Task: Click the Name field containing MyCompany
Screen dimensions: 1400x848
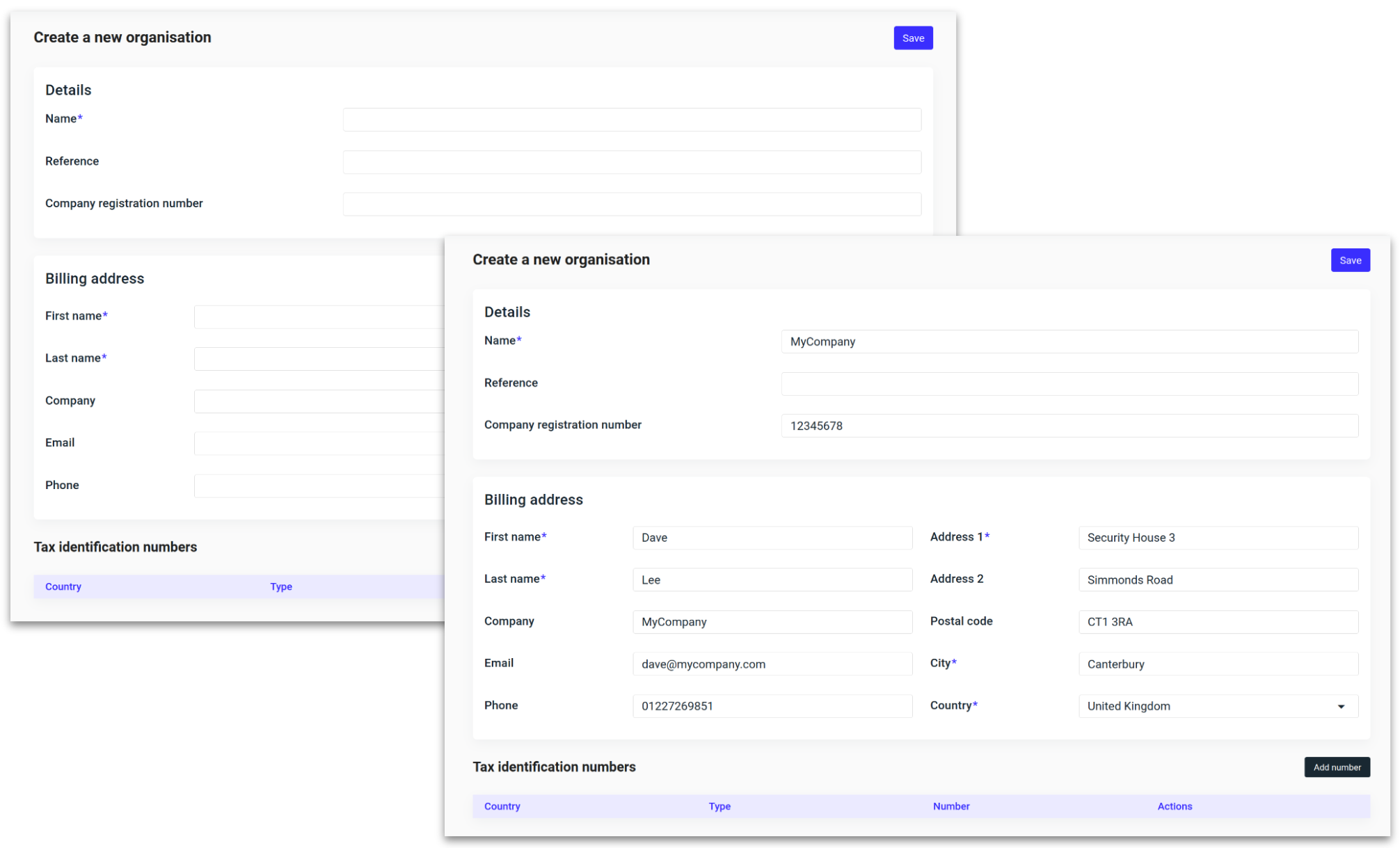Action: 1069,342
